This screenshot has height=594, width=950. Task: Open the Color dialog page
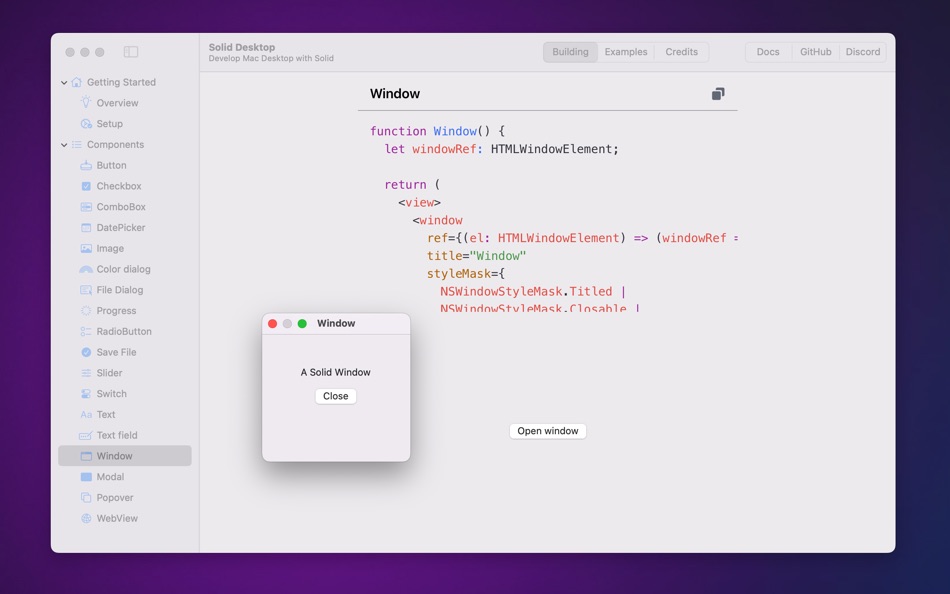(125, 269)
